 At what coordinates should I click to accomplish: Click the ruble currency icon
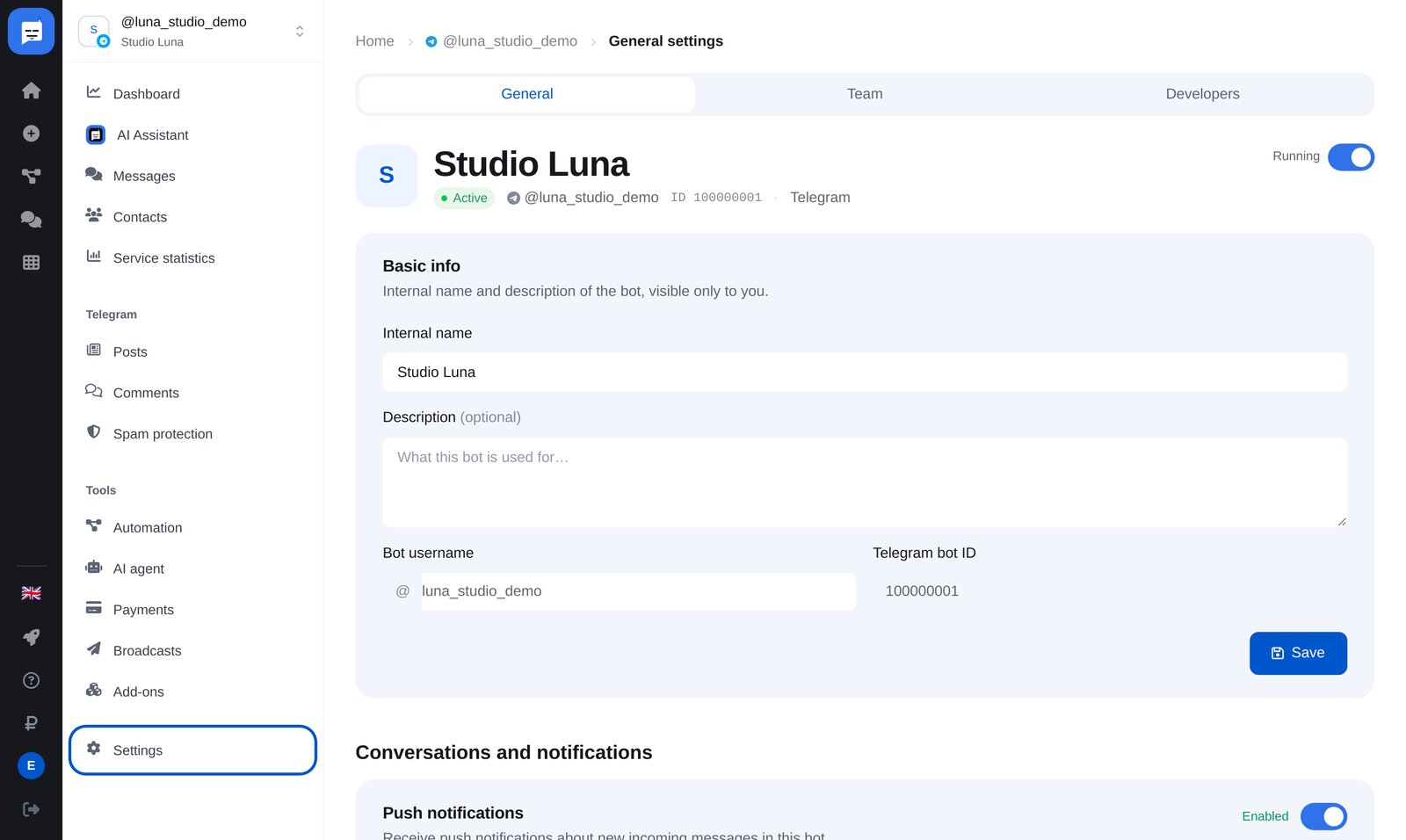coord(31,723)
